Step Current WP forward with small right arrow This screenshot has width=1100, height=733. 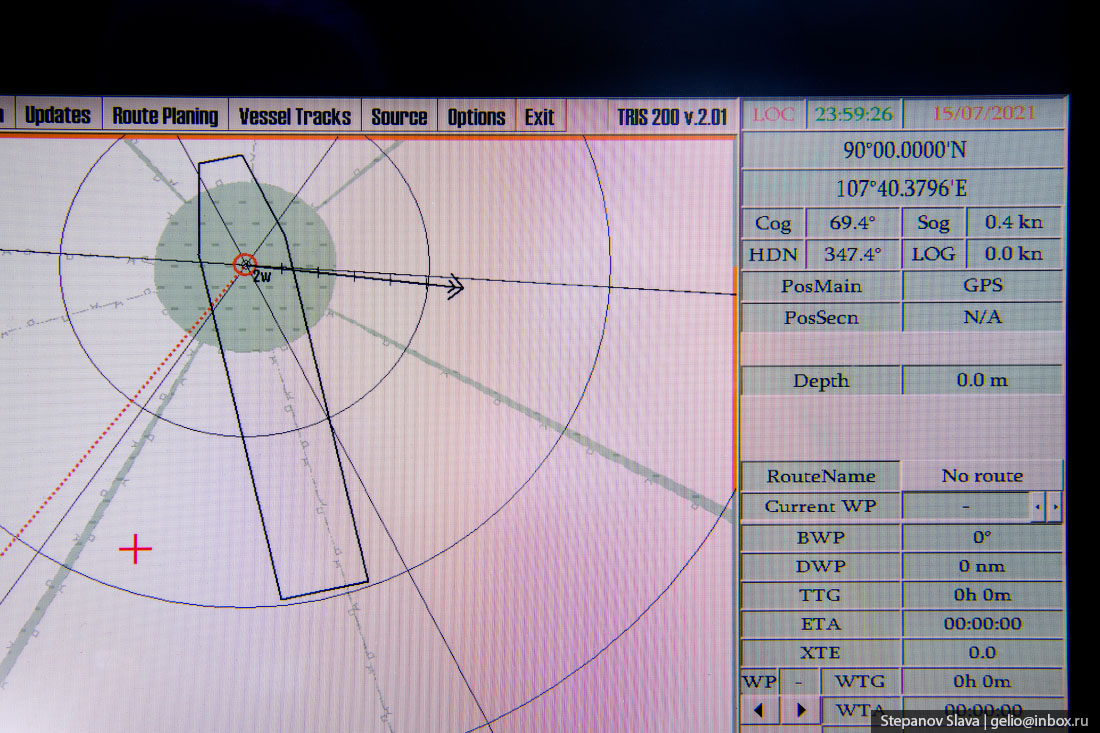[1054, 507]
